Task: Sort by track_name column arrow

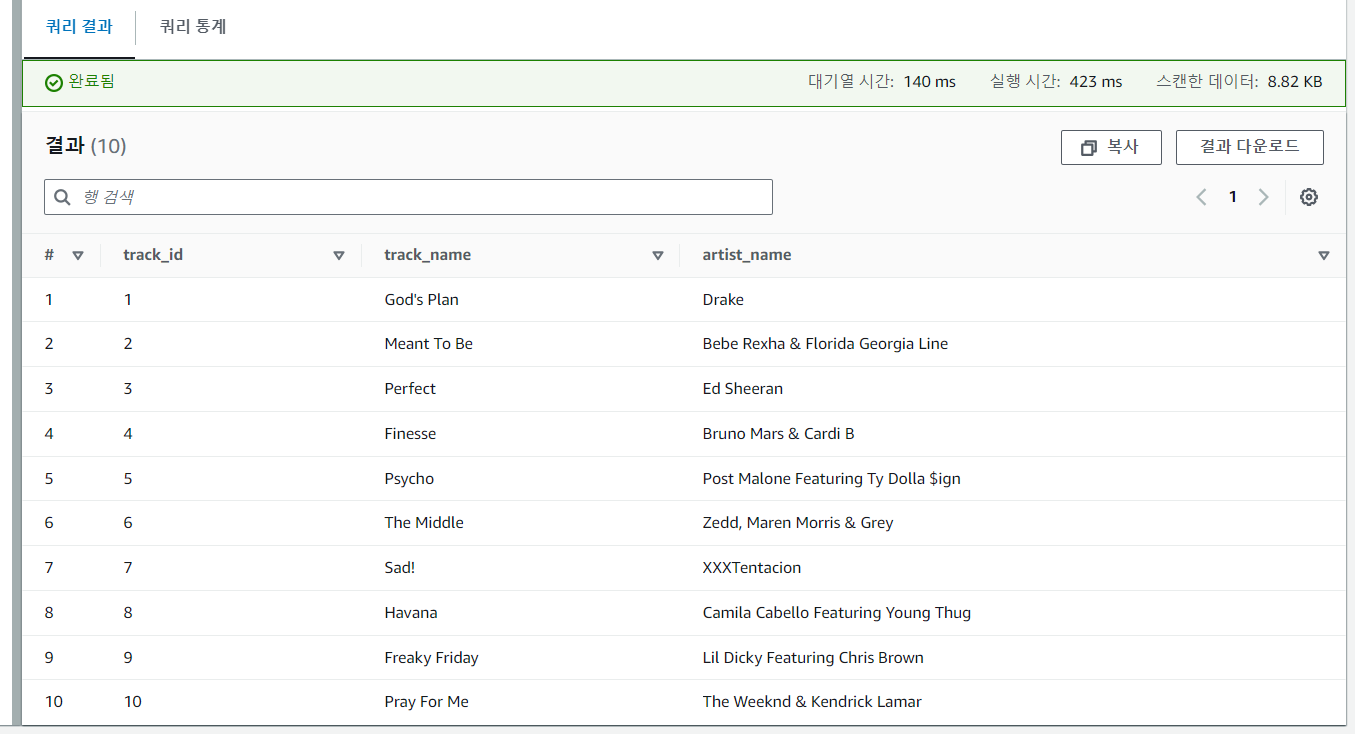Action: coord(658,255)
